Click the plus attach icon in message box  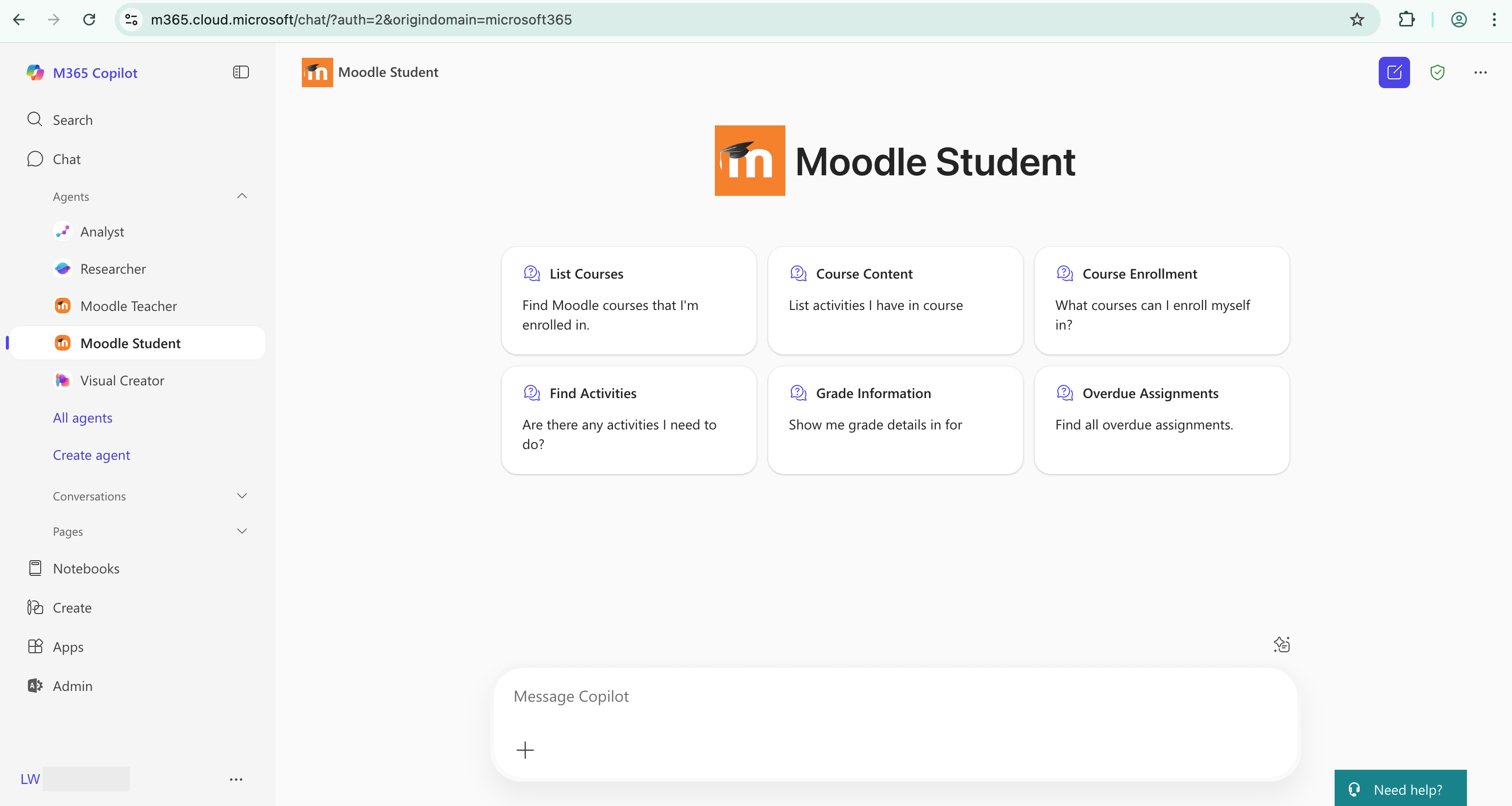(525, 750)
